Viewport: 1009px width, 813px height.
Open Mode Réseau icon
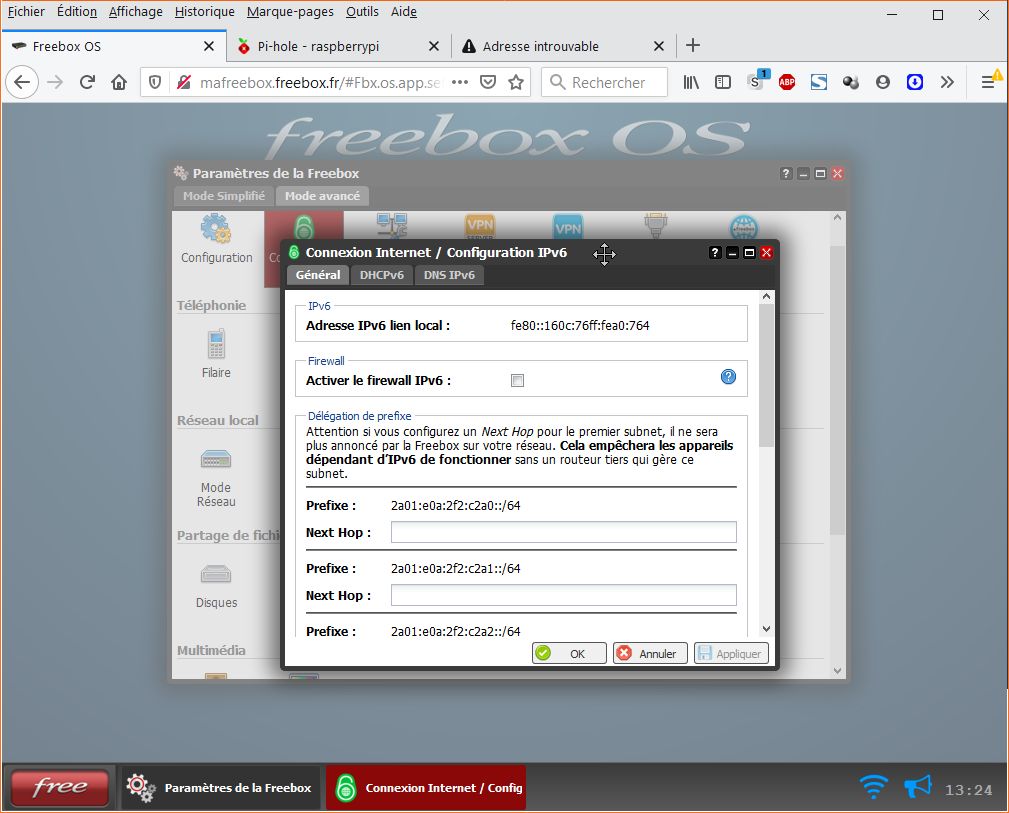tap(216, 477)
